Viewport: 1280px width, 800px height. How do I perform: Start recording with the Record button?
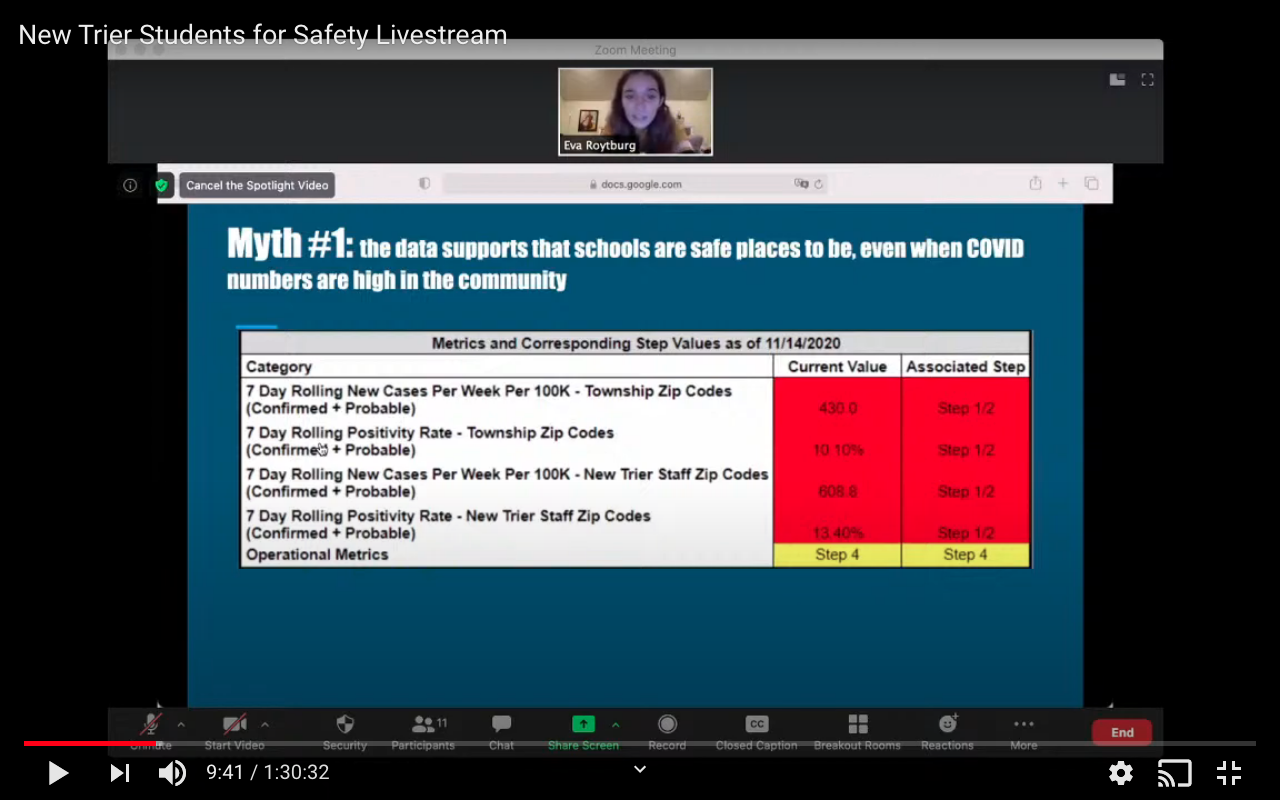667,729
